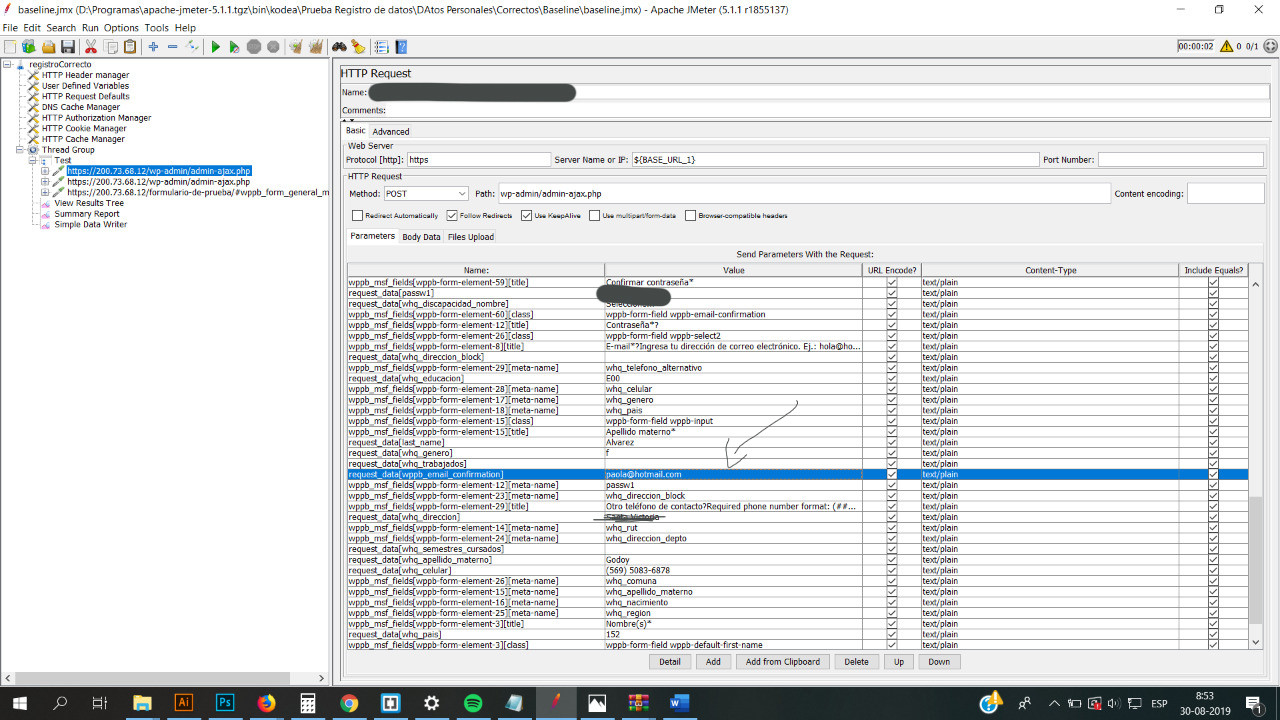
Task: Open Photoshop from the taskbar
Action: coord(225,703)
